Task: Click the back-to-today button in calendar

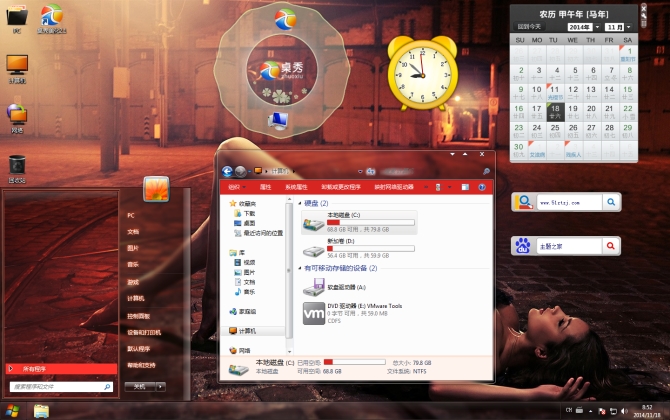Action: pyautogui.click(x=529, y=26)
